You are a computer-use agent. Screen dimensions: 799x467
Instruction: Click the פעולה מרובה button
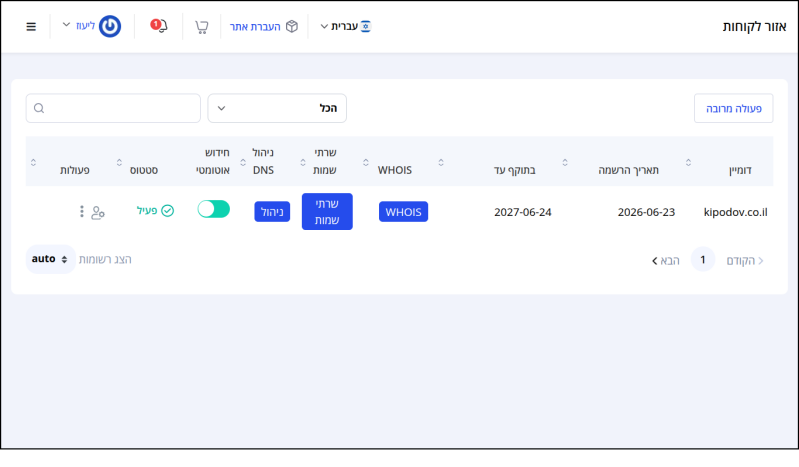point(733,108)
